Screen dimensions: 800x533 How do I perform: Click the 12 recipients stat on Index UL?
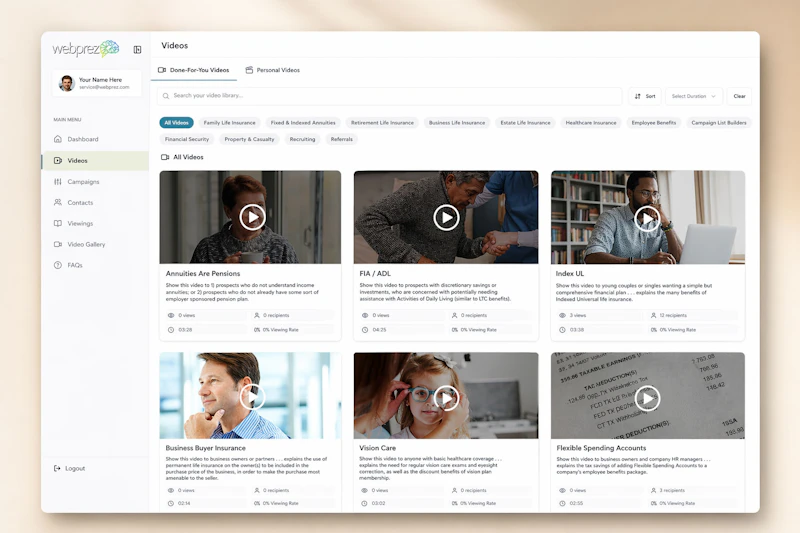pos(668,315)
